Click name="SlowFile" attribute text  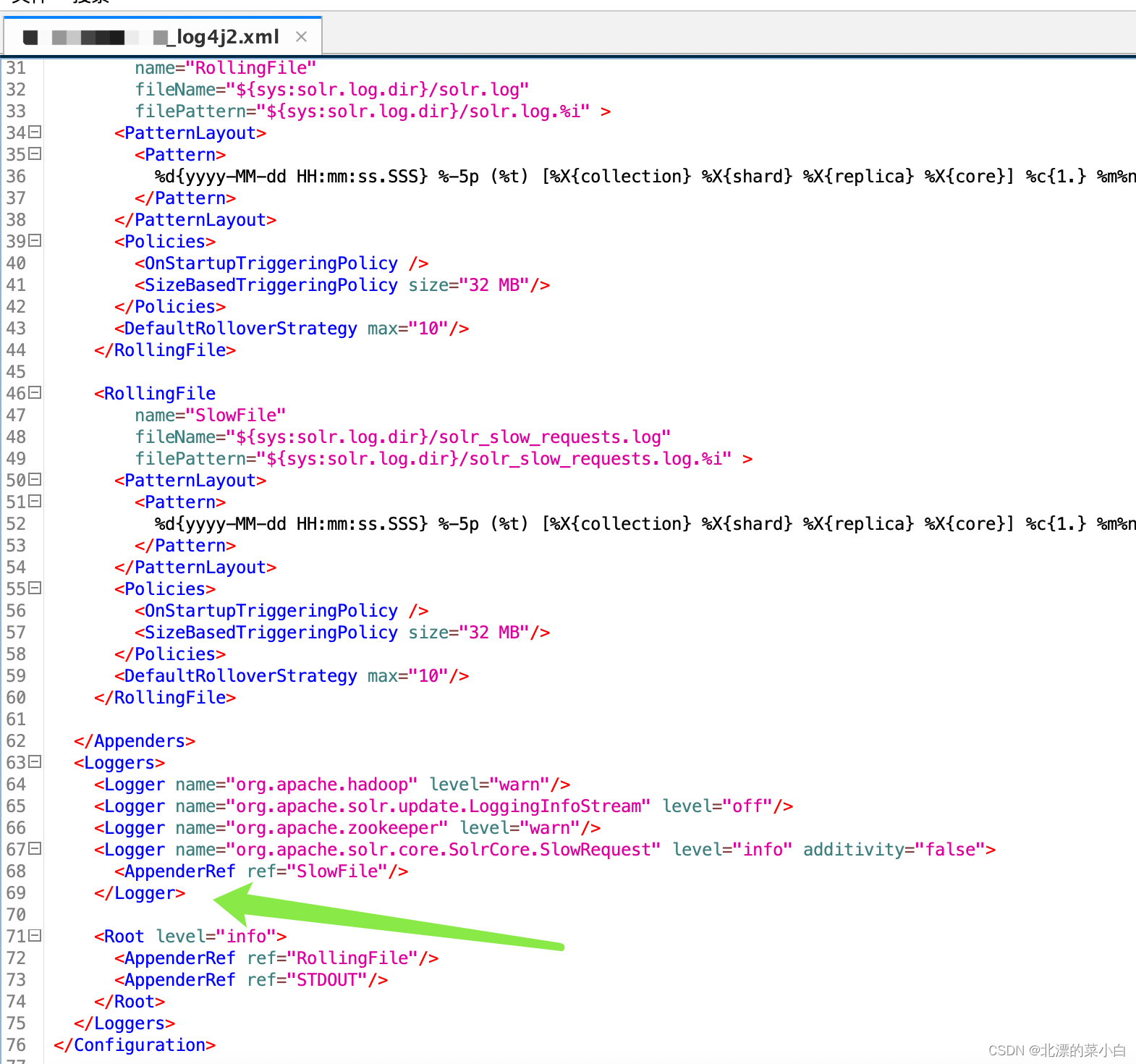pyautogui.click(x=210, y=415)
